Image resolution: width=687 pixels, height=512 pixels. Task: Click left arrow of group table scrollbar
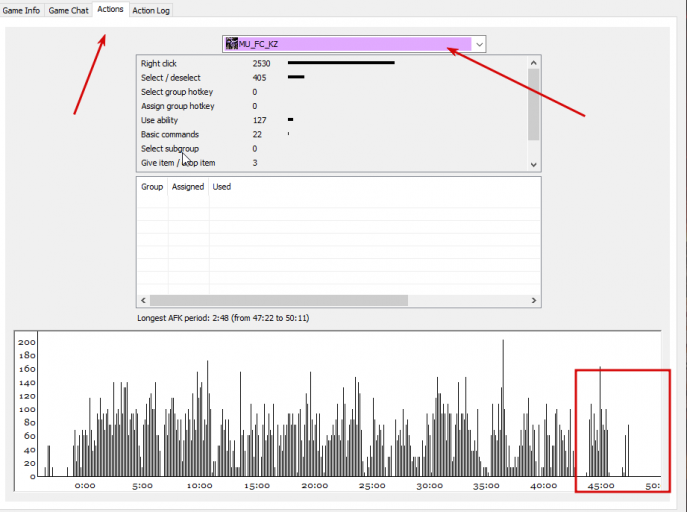pos(143,300)
